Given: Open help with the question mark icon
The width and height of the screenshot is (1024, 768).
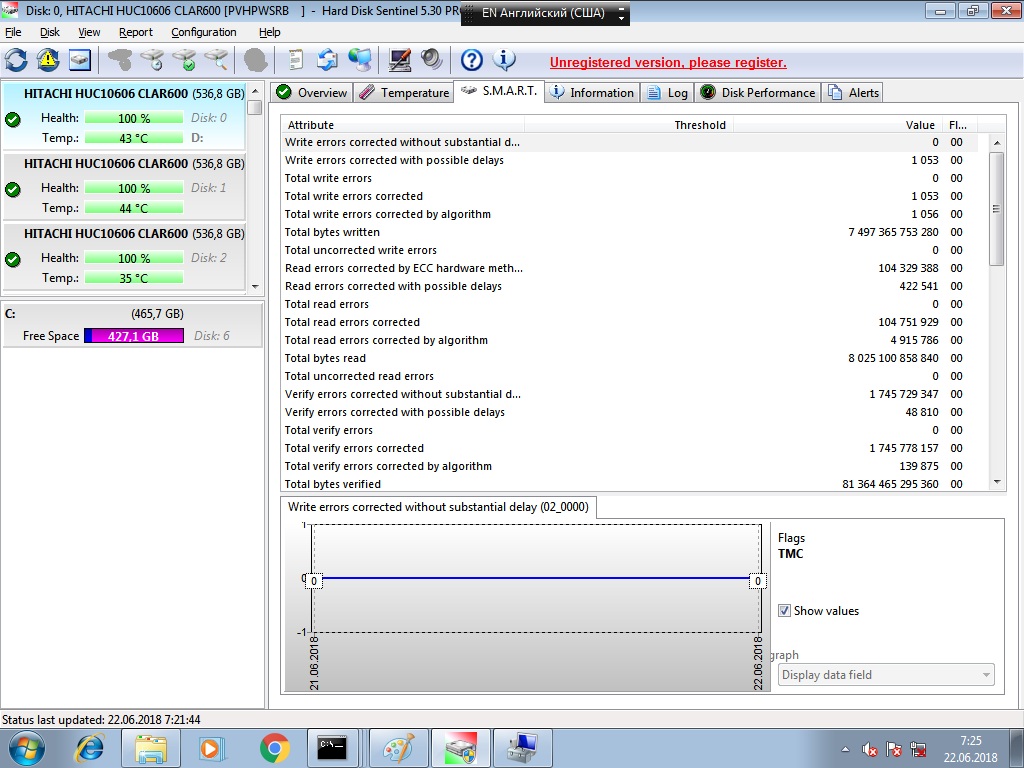Looking at the screenshot, I should (x=472, y=61).
